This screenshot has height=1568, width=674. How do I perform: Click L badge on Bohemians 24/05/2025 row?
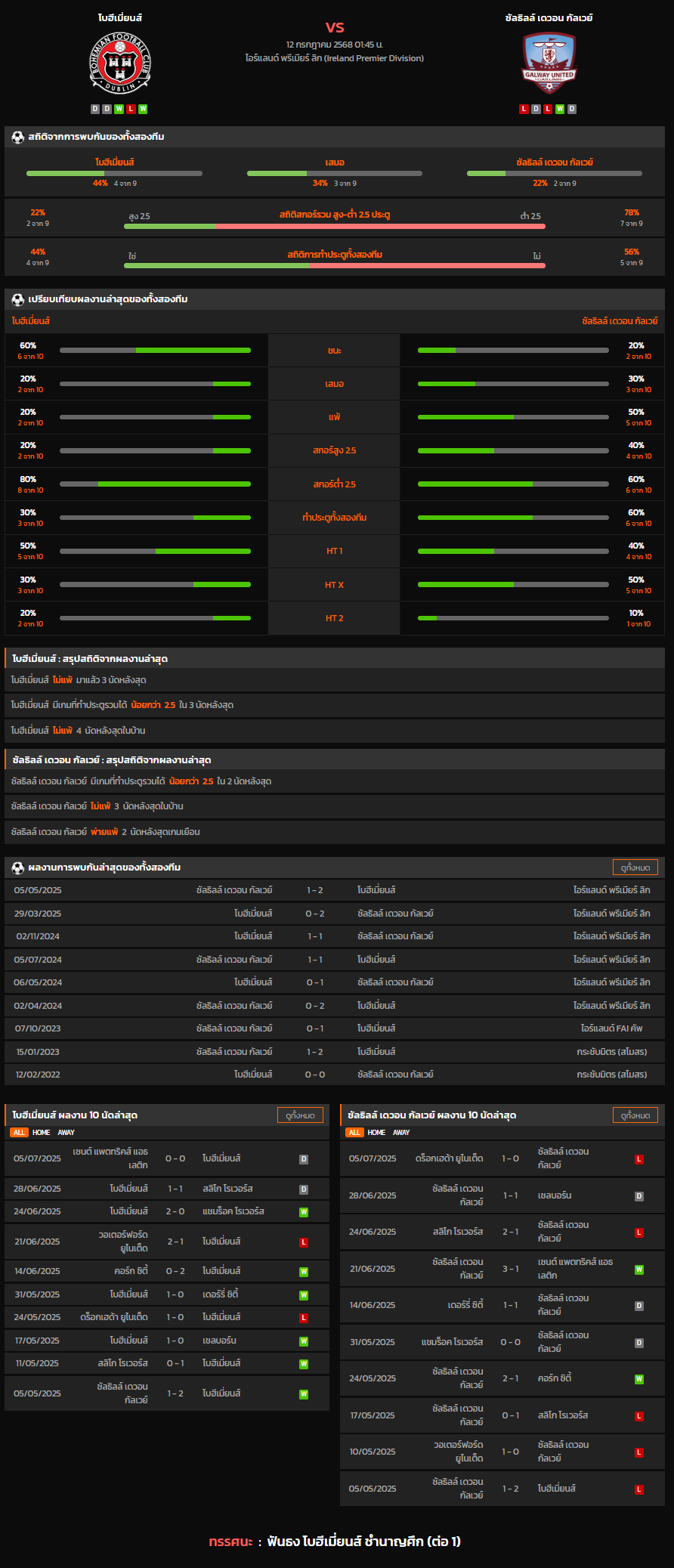pos(304,1318)
